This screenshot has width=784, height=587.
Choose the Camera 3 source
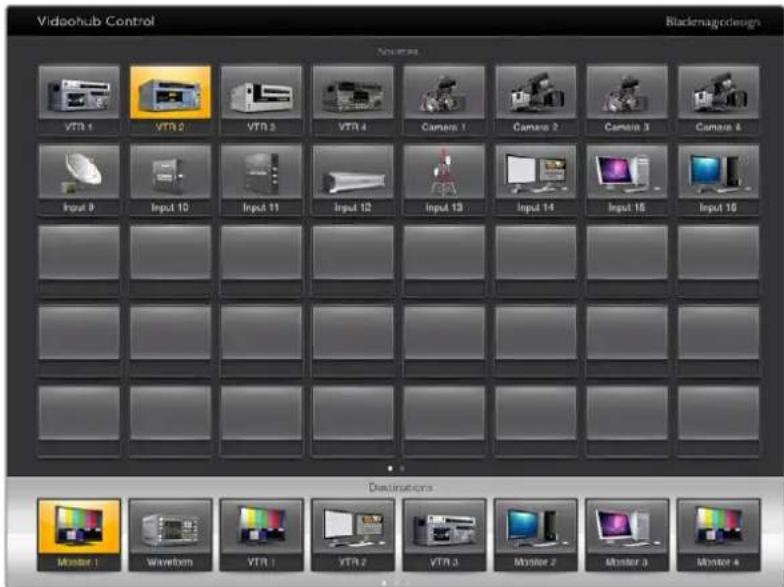(627, 99)
